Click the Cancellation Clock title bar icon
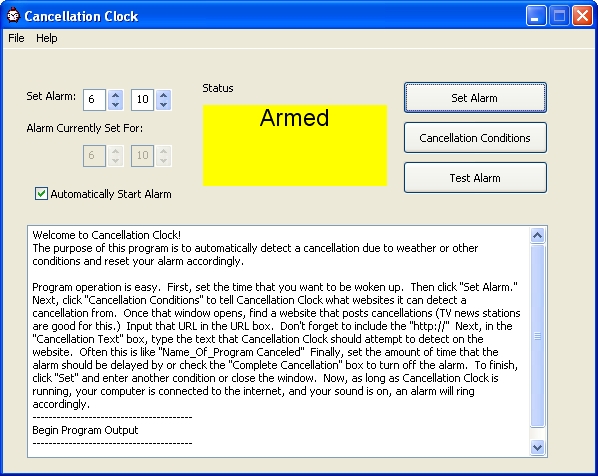The image size is (598, 476). point(13,16)
